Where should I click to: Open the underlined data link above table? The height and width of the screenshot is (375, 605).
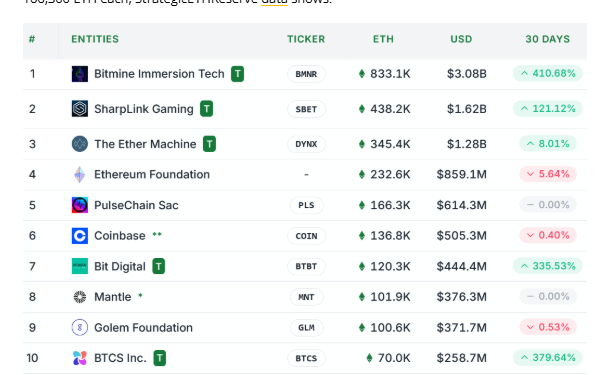(x=274, y=2)
